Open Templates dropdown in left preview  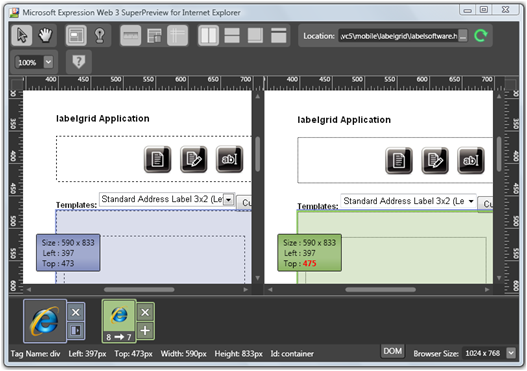point(229,200)
